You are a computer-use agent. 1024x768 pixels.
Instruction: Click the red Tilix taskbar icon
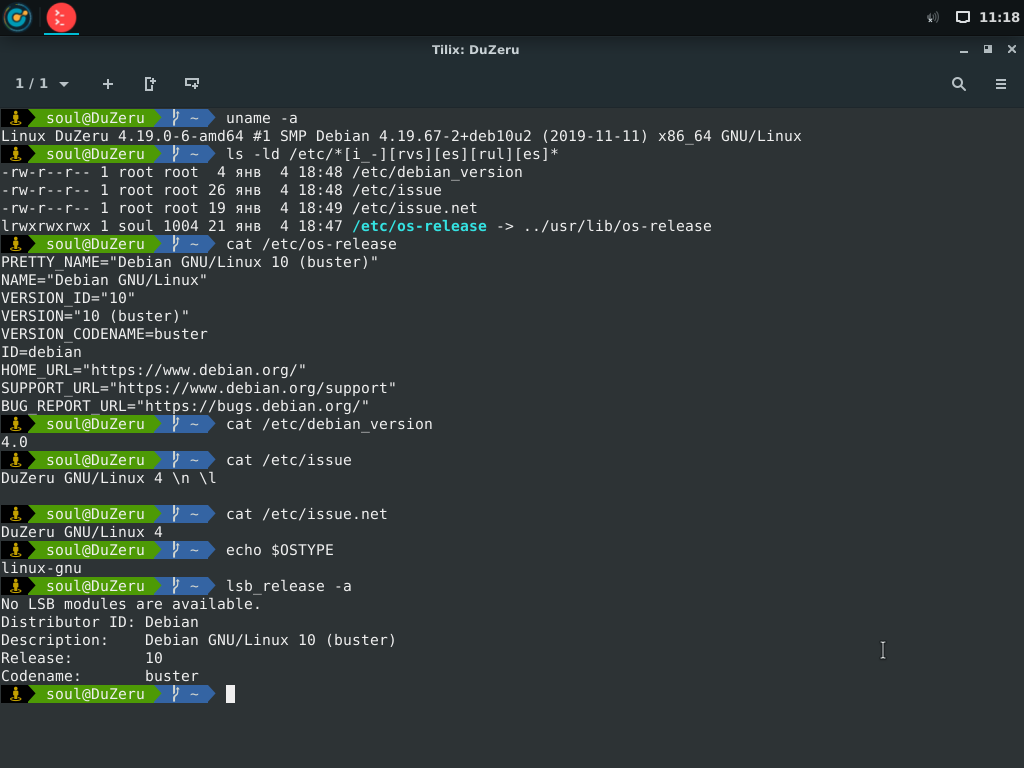pyautogui.click(x=61, y=18)
